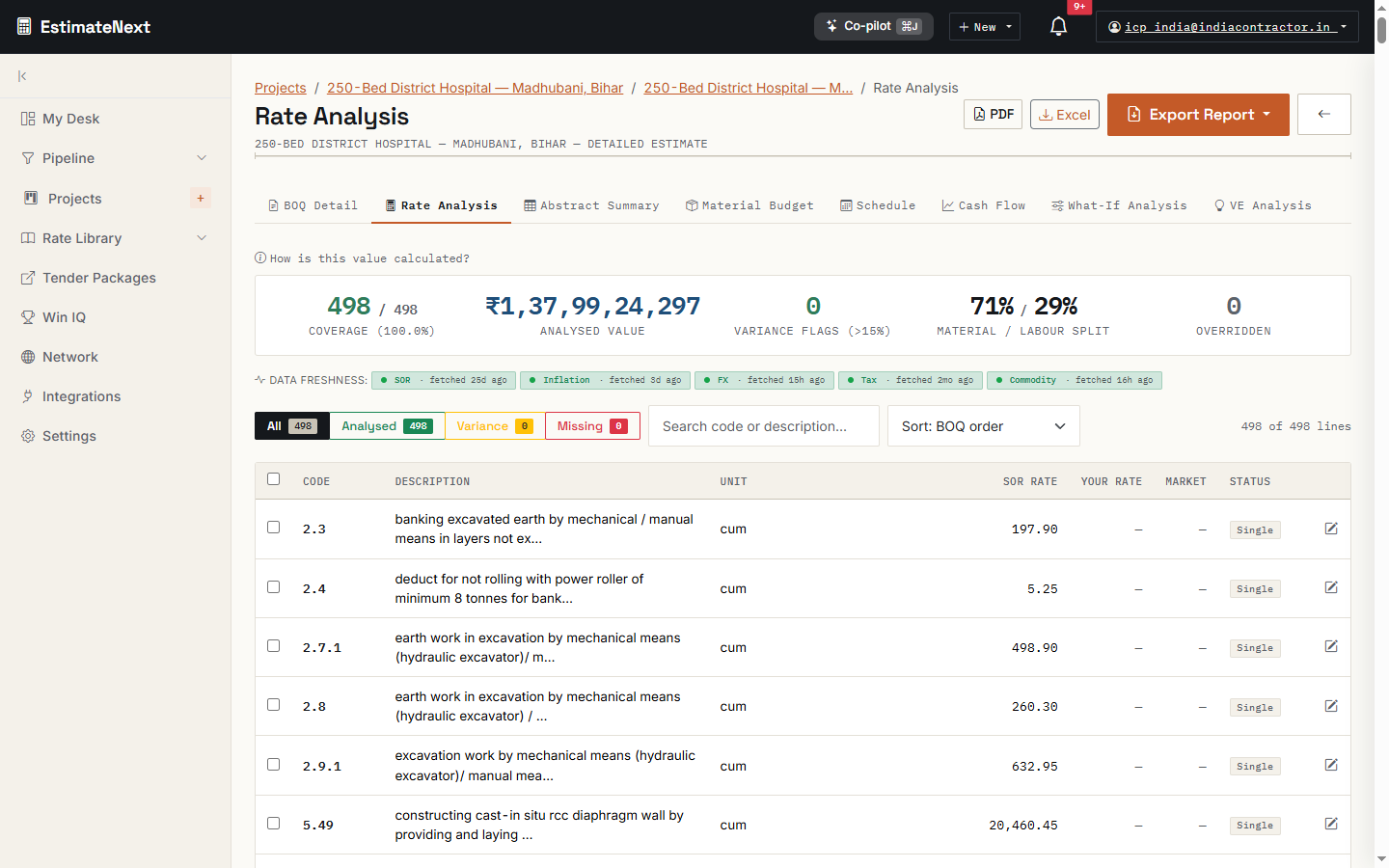Open Co-pilot assistant
This screenshot has width=1389, height=868.
click(874, 26)
